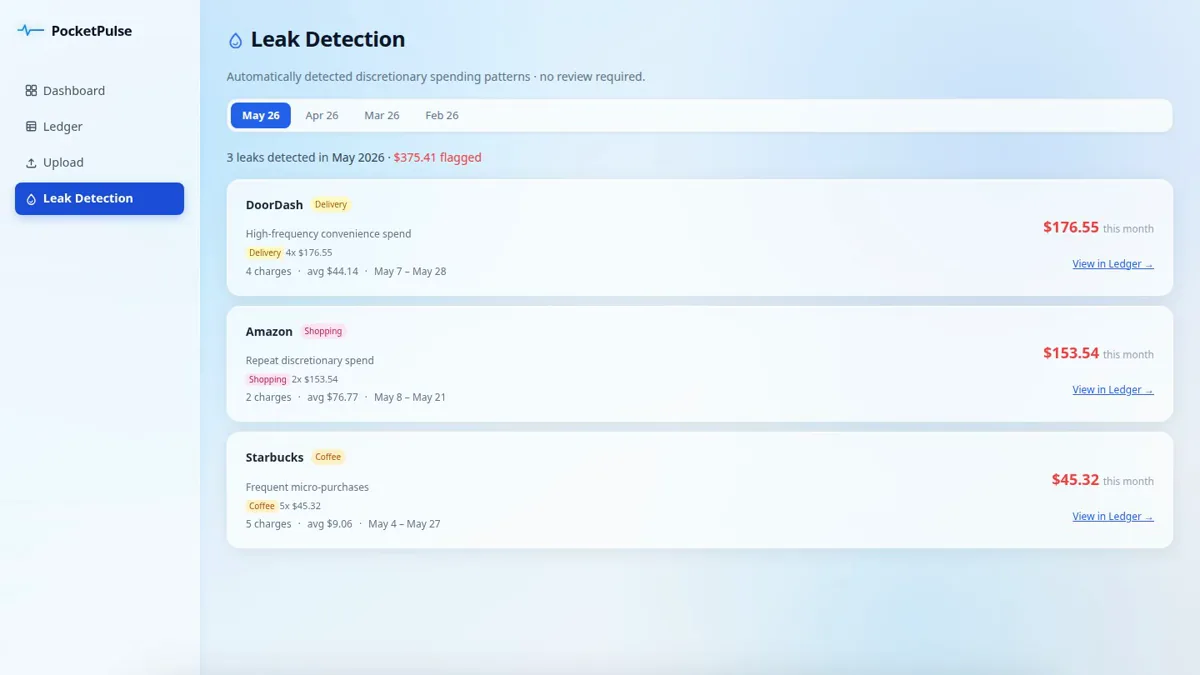
Task: Click the Dashboard grid icon
Action: tap(31, 90)
